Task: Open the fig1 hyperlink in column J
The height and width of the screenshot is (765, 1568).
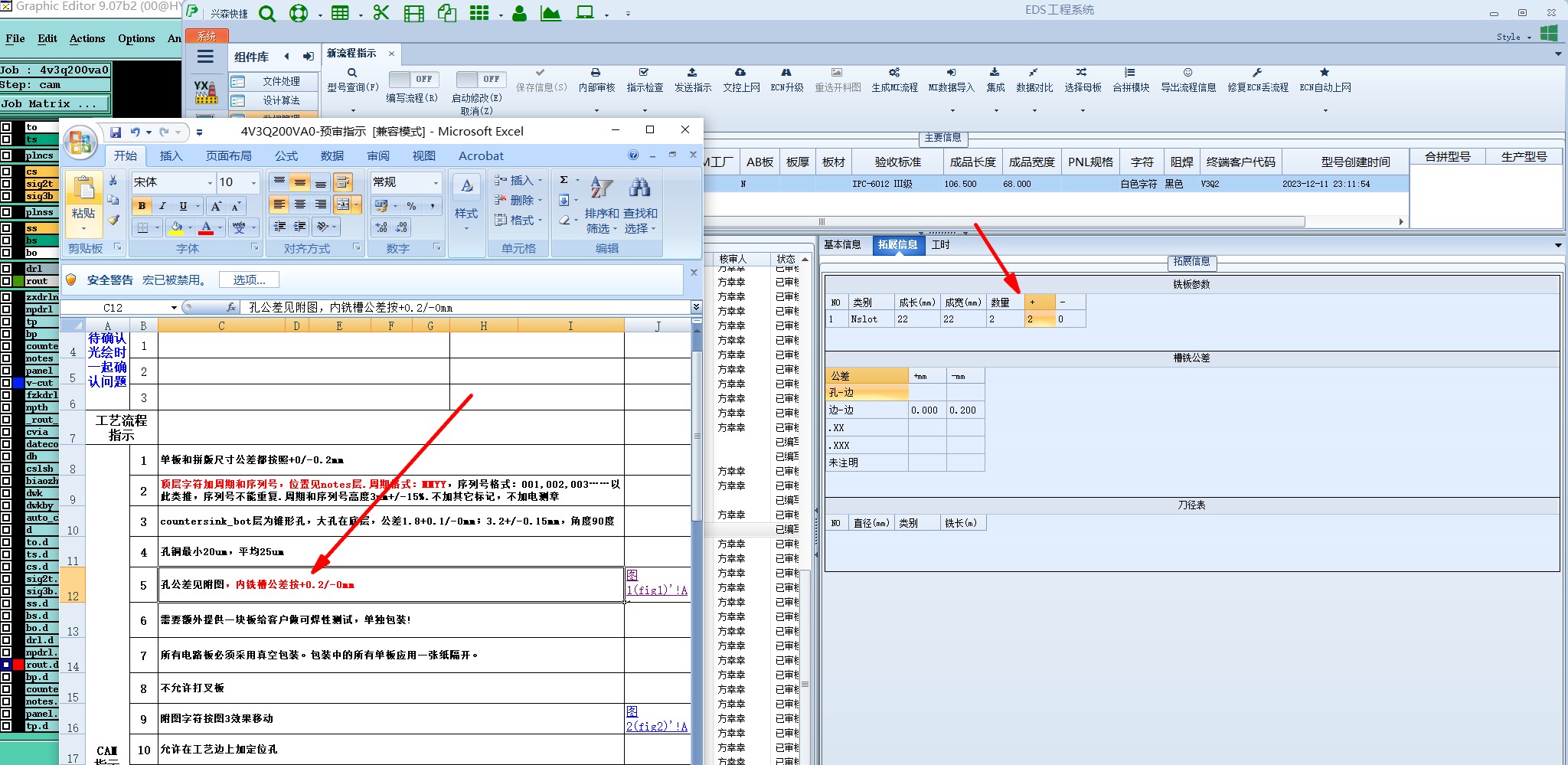Action: (x=657, y=583)
